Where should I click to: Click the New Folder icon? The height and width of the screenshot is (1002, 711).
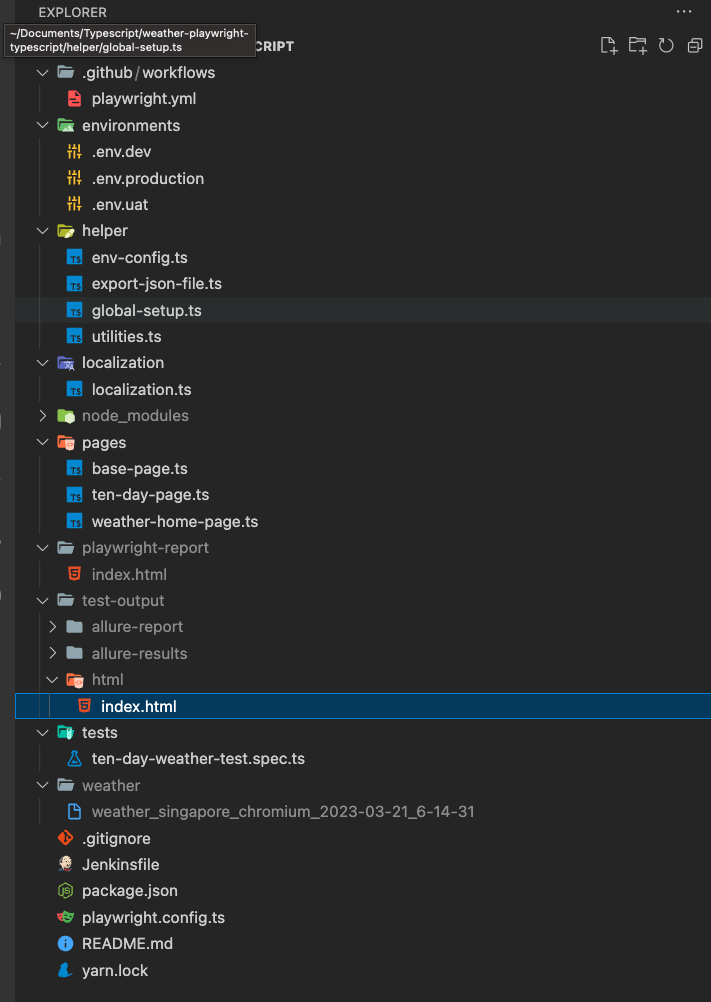tap(638, 45)
